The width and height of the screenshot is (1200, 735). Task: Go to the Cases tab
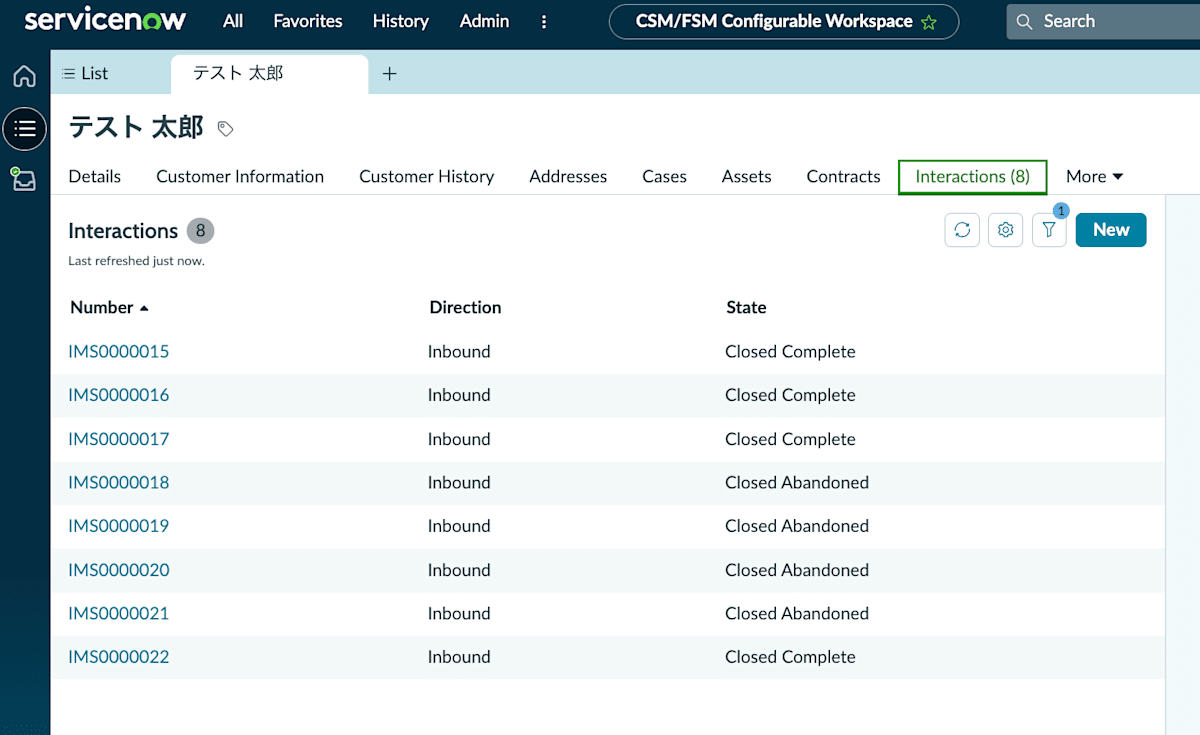click(x=664, y=177)
